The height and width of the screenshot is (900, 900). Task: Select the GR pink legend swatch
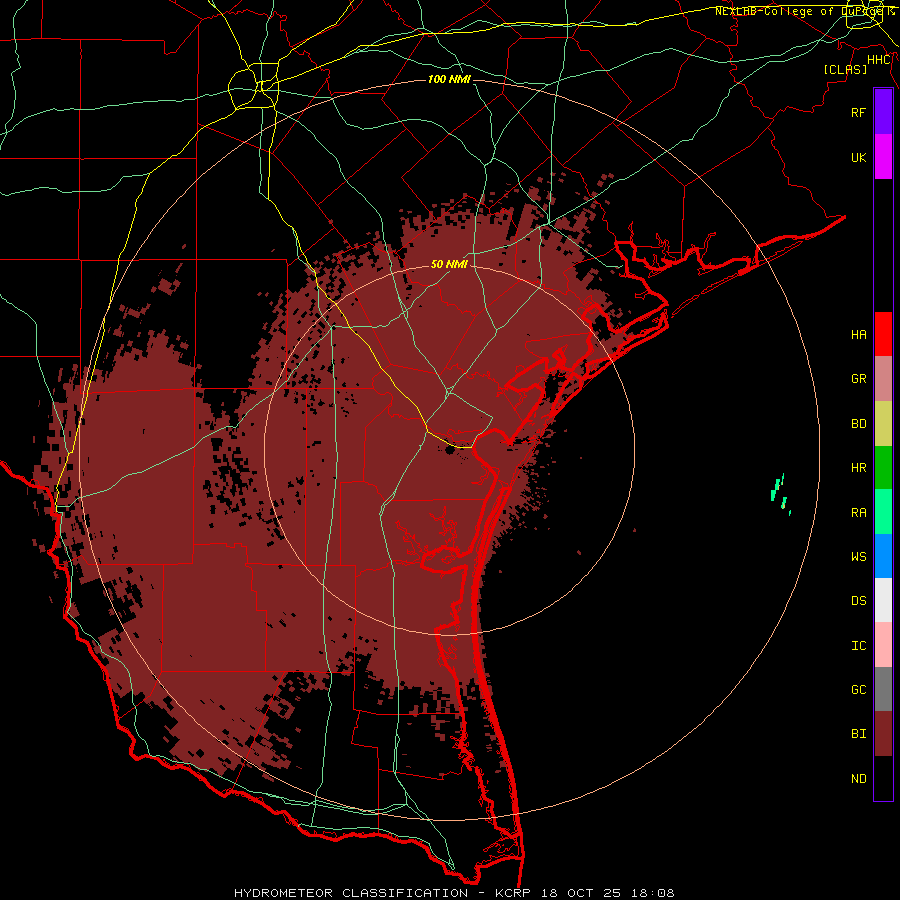(883, 379)
